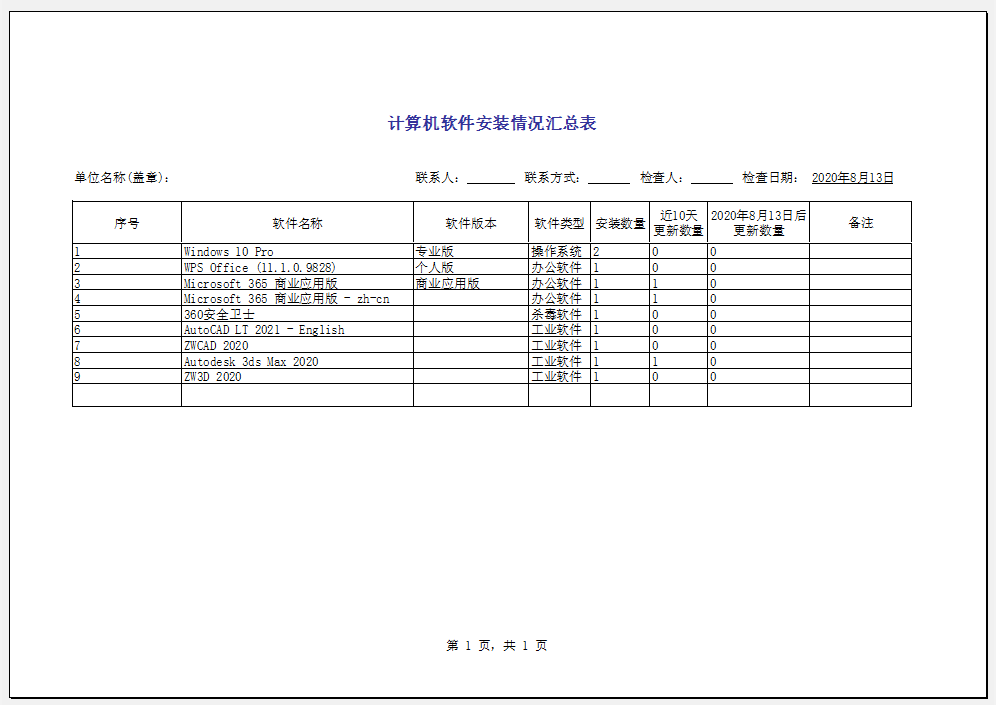Select the "备注" column header
Image resolution: width=996 pixels, height=705 pixels.
pyautogui.click(x=861, y=223)
